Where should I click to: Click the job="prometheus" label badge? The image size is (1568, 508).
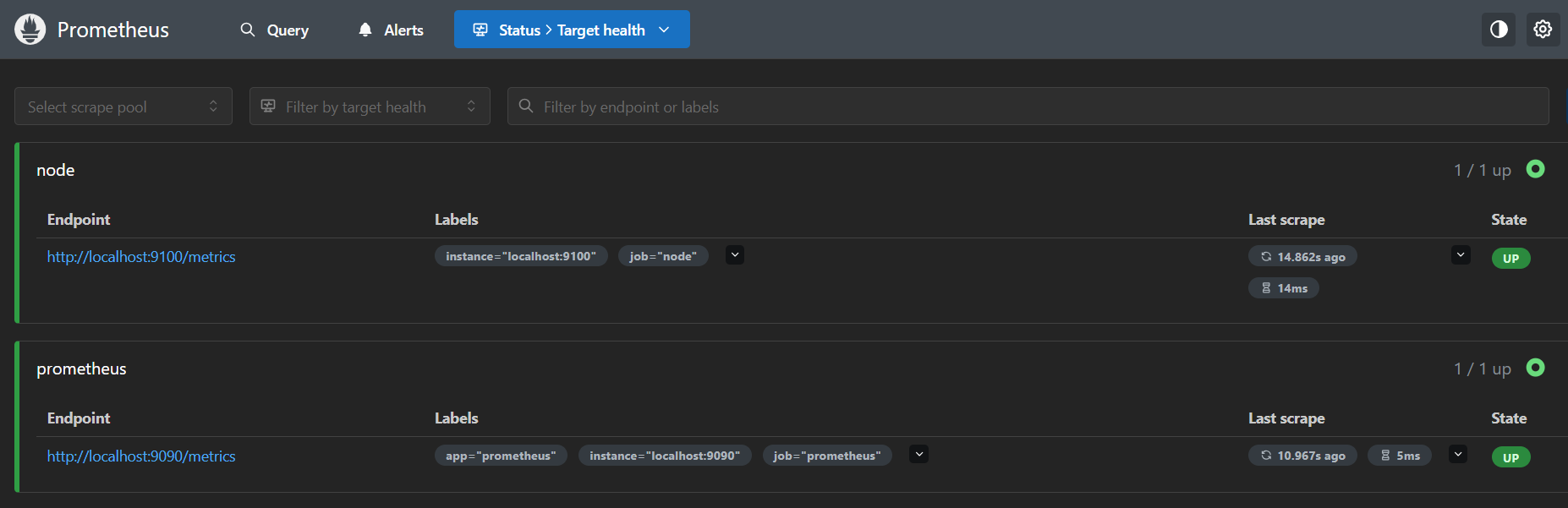[827, 456]
